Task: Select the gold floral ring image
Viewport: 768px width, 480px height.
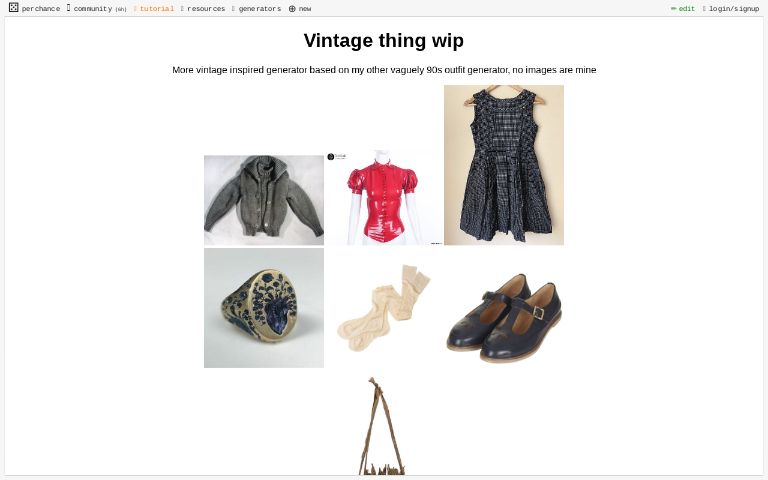Action: [x=264, y=308]
